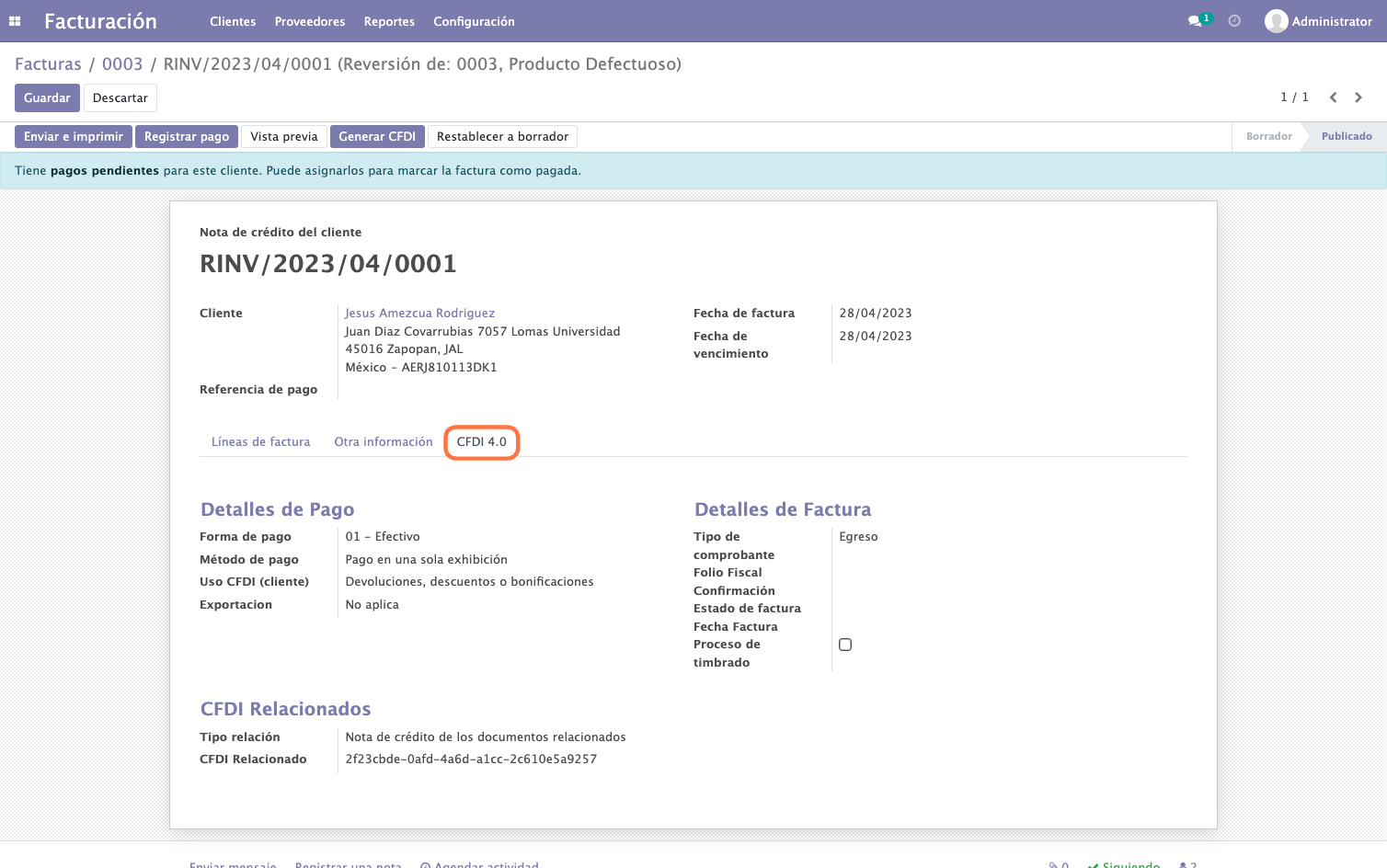Click the Registrar pago button
The width and height of the screenshot is (1387, 868).
click(x=187, y=137)
